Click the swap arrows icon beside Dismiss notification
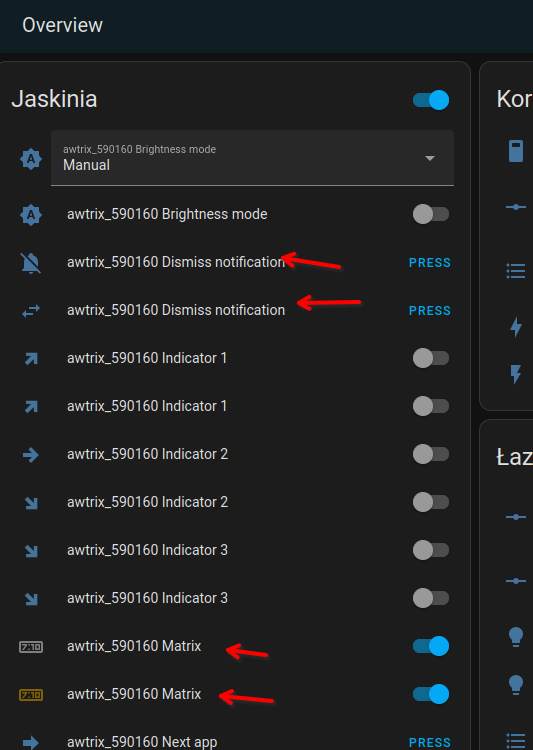The width and height of the screenshot is (533, 750). [31, 311]
